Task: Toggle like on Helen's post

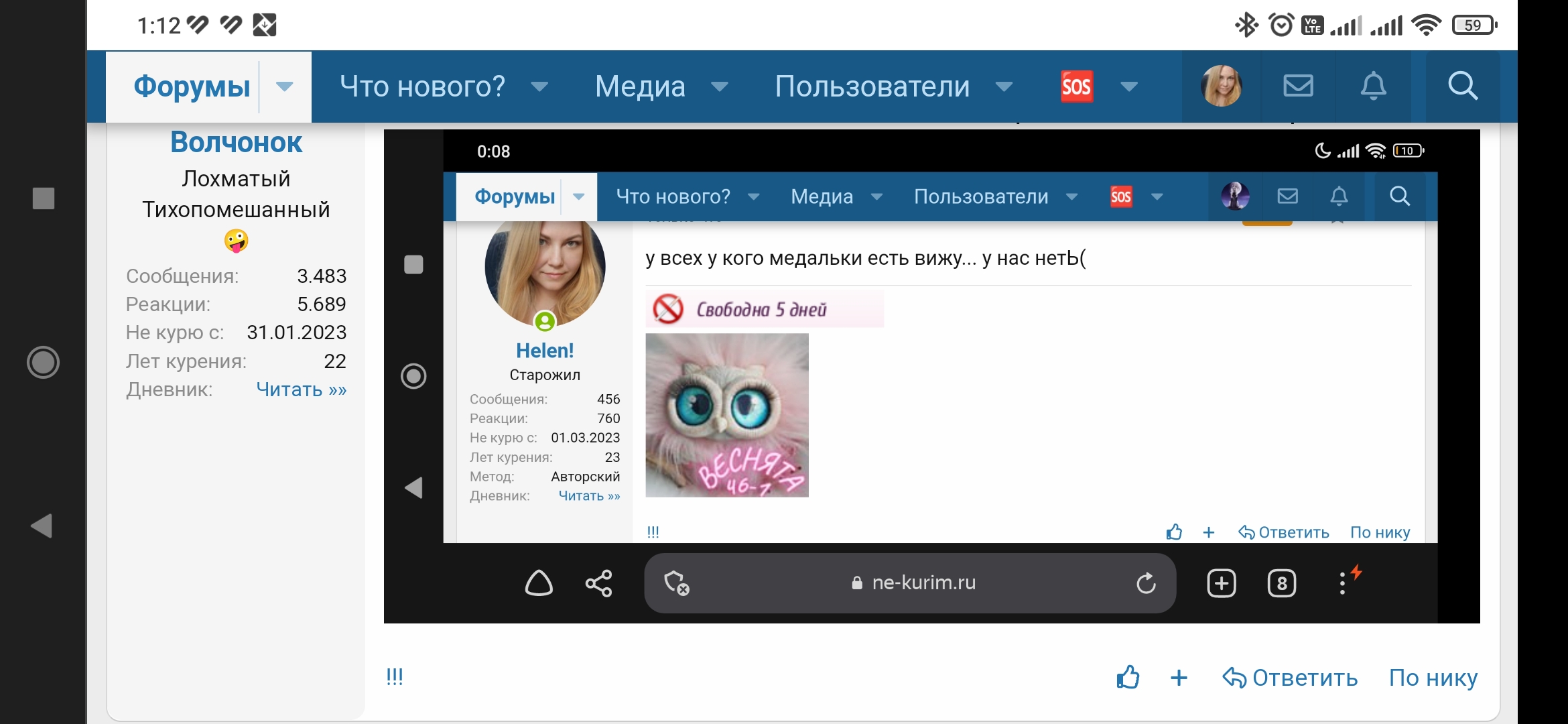Action: (1173, 532)
